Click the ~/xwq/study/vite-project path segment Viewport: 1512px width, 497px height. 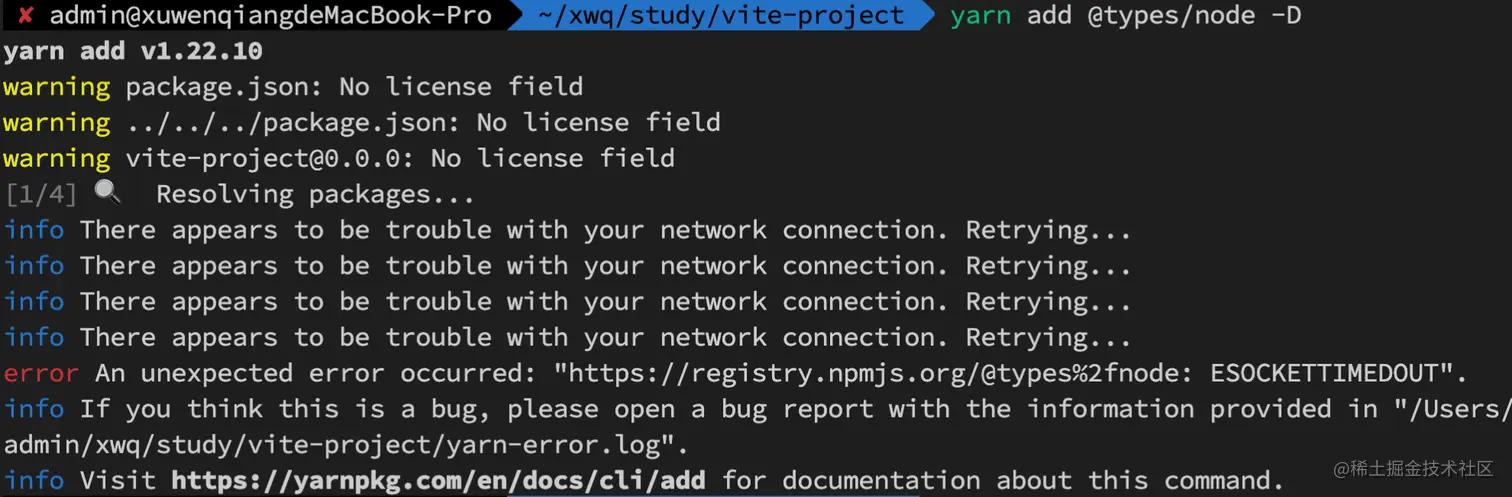720,15
